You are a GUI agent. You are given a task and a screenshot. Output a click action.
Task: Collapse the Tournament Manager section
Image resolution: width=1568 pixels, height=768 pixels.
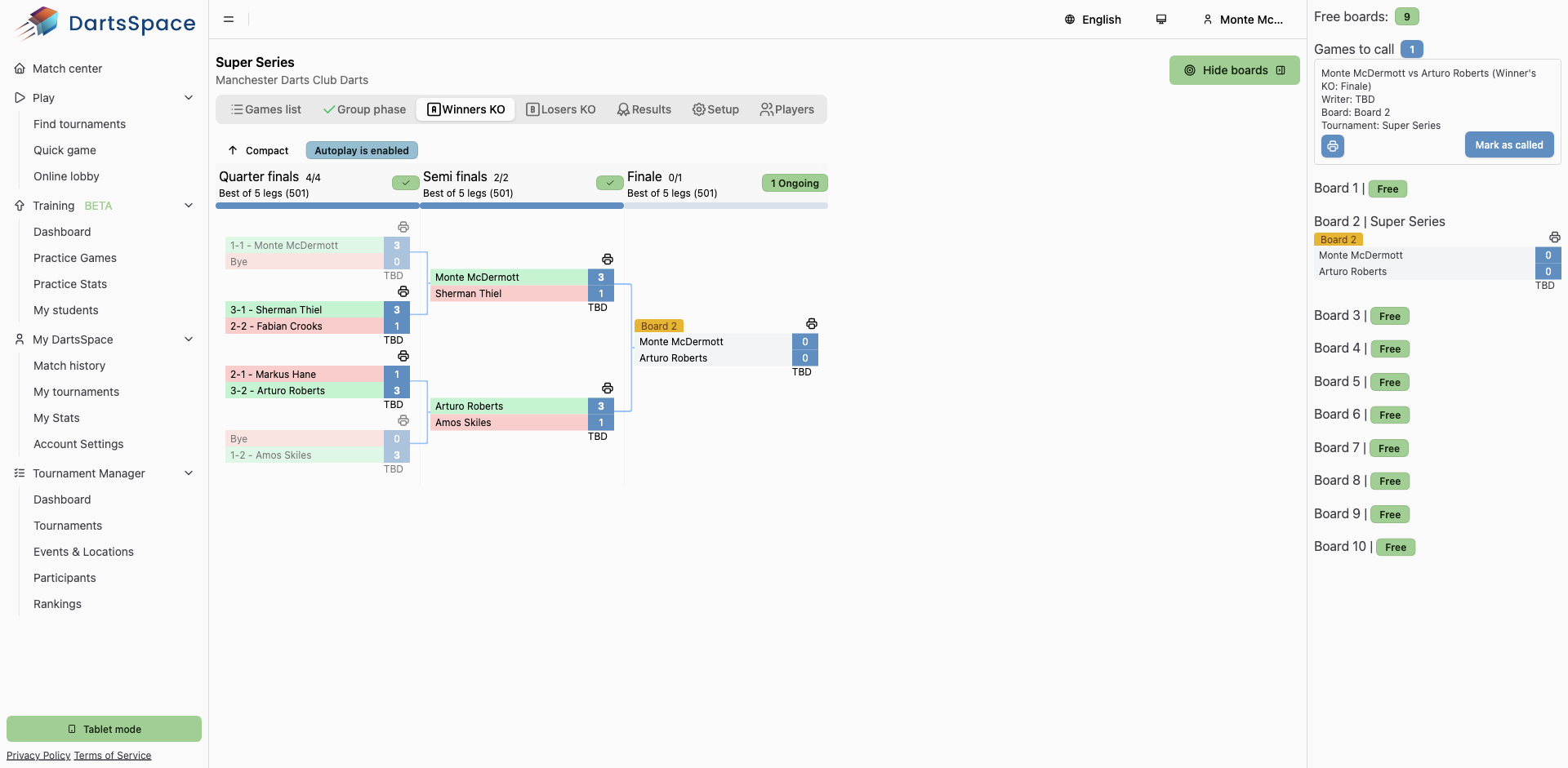pos(189,473)
